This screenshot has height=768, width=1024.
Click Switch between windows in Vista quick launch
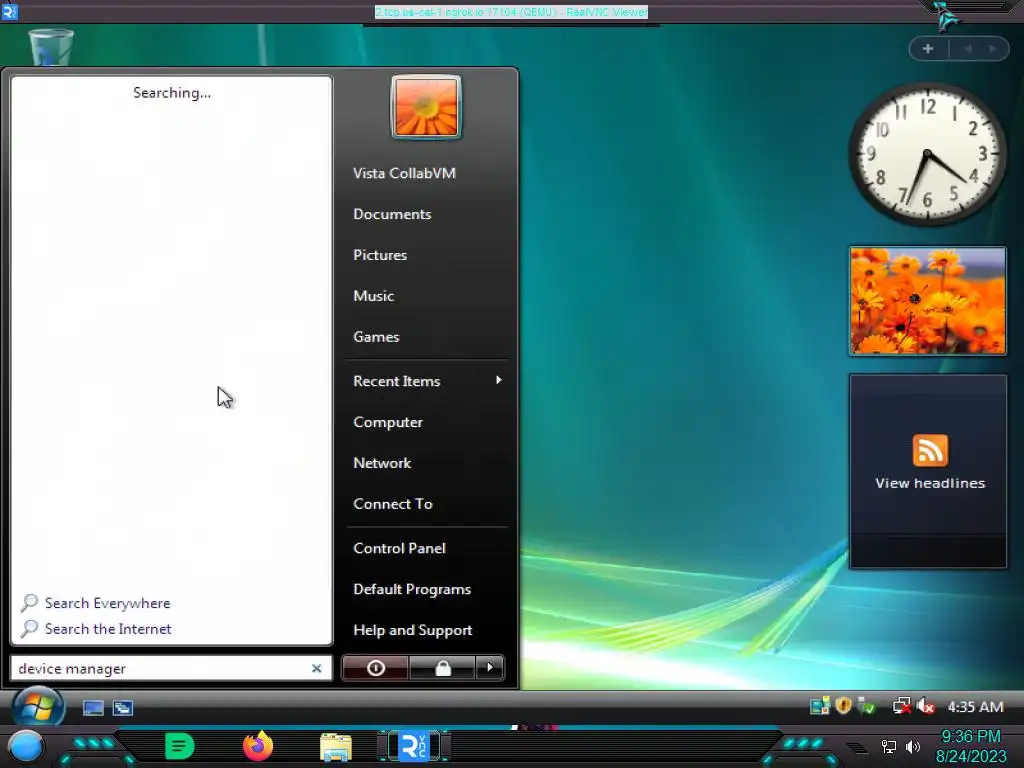point(123,708)
